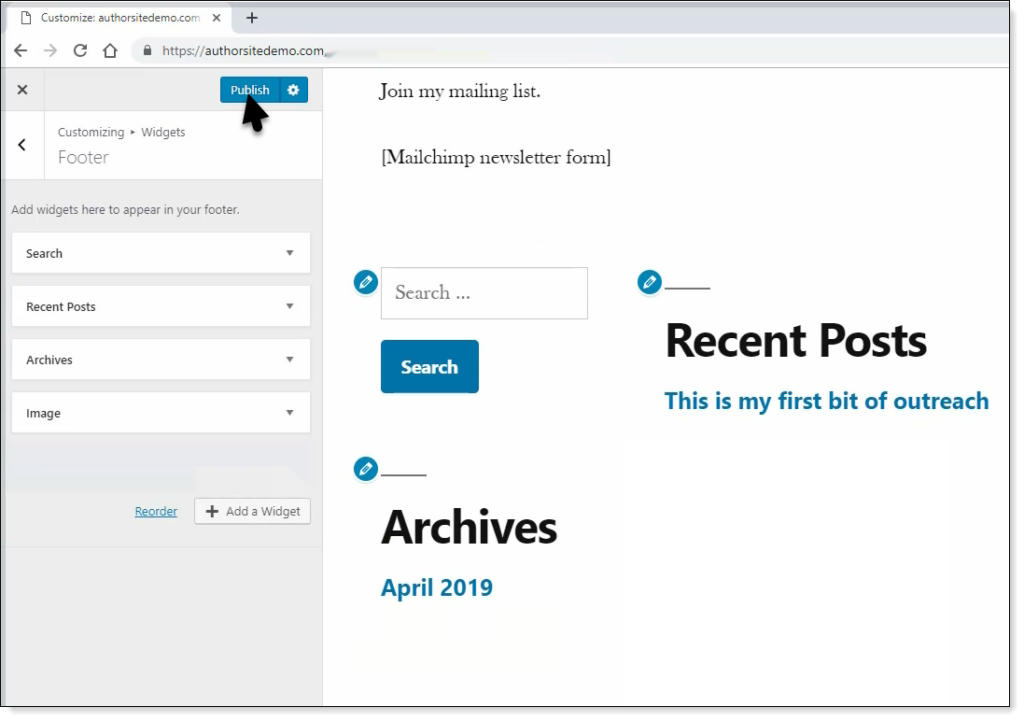Expand the Search widget panel

[x=160, y=253]
